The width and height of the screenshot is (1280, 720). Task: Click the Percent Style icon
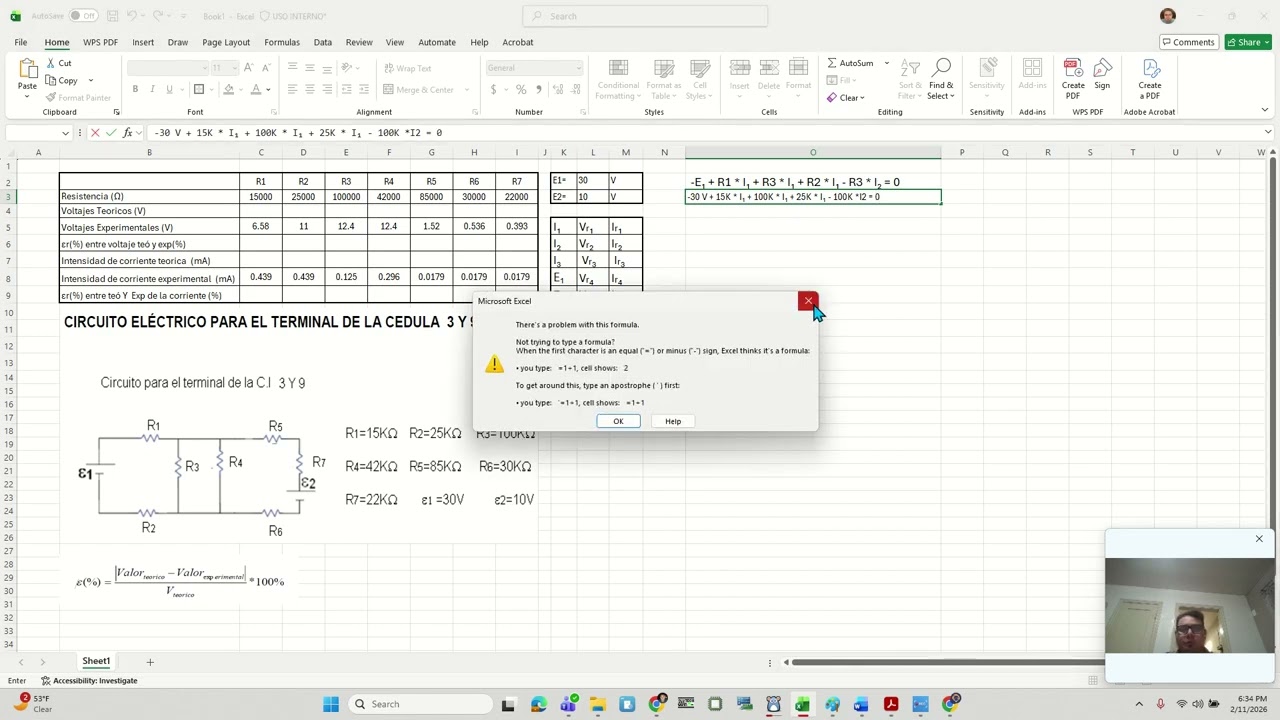click(x=521, y=89)
